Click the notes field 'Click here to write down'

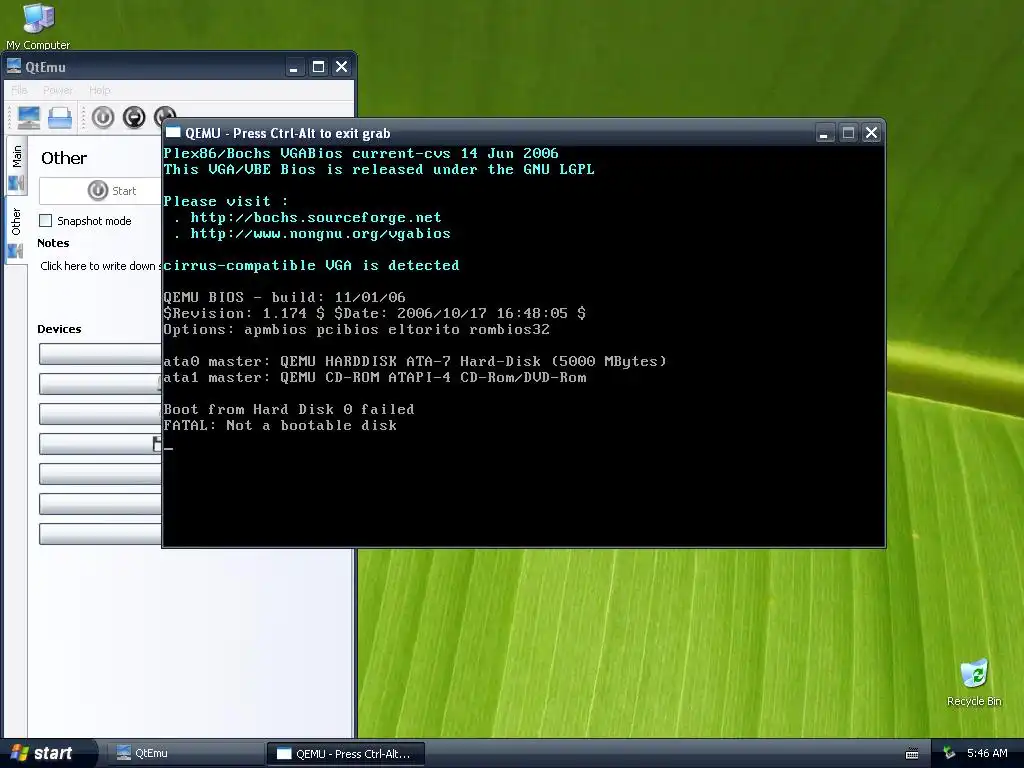pyautogui.click(x=99, y=266)
